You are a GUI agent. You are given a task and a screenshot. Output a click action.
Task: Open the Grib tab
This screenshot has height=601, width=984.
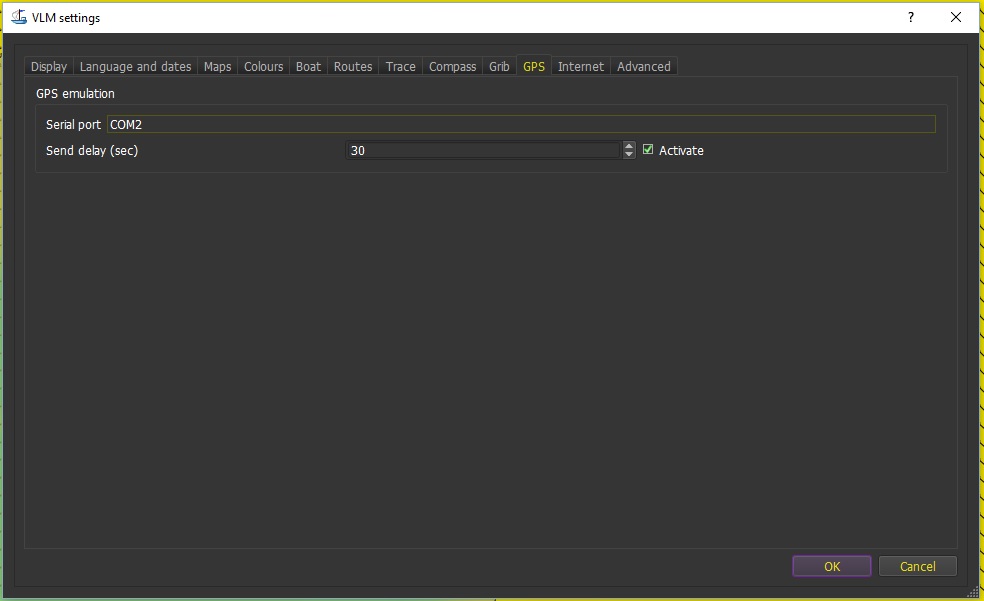500,66
